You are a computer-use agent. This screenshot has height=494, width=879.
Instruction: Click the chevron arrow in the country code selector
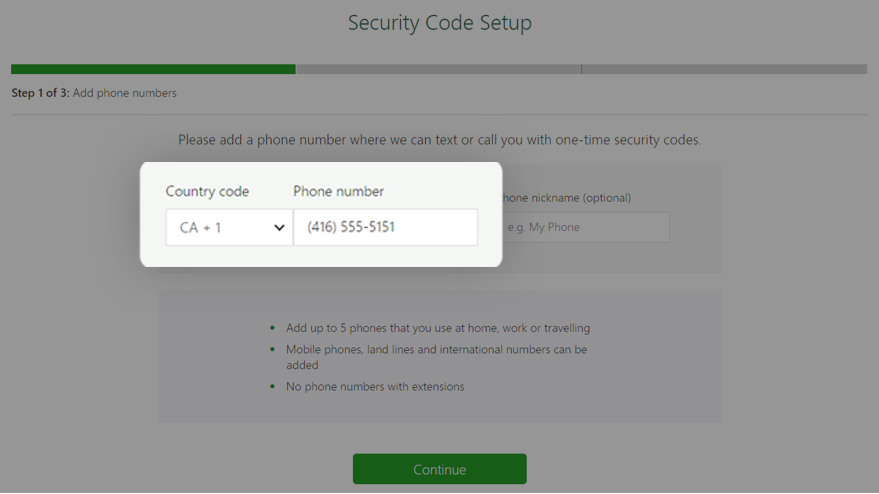tap(279, 228)
